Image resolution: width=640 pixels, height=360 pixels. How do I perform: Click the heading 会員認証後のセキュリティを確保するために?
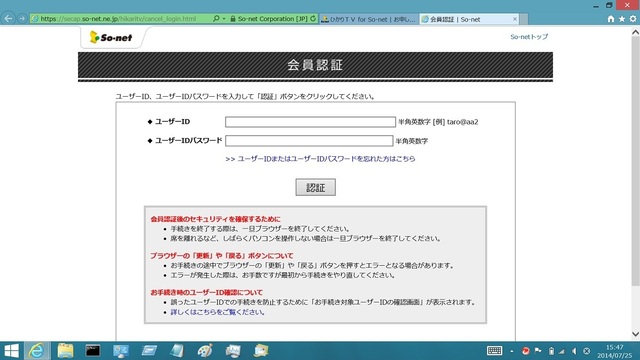click(x=216, y=219)
